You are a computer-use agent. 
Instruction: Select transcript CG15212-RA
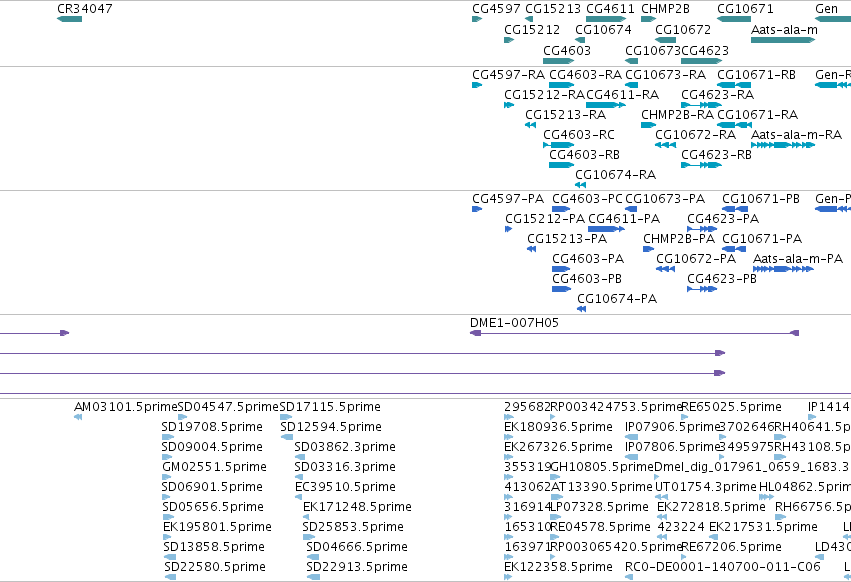coord(509,105)
